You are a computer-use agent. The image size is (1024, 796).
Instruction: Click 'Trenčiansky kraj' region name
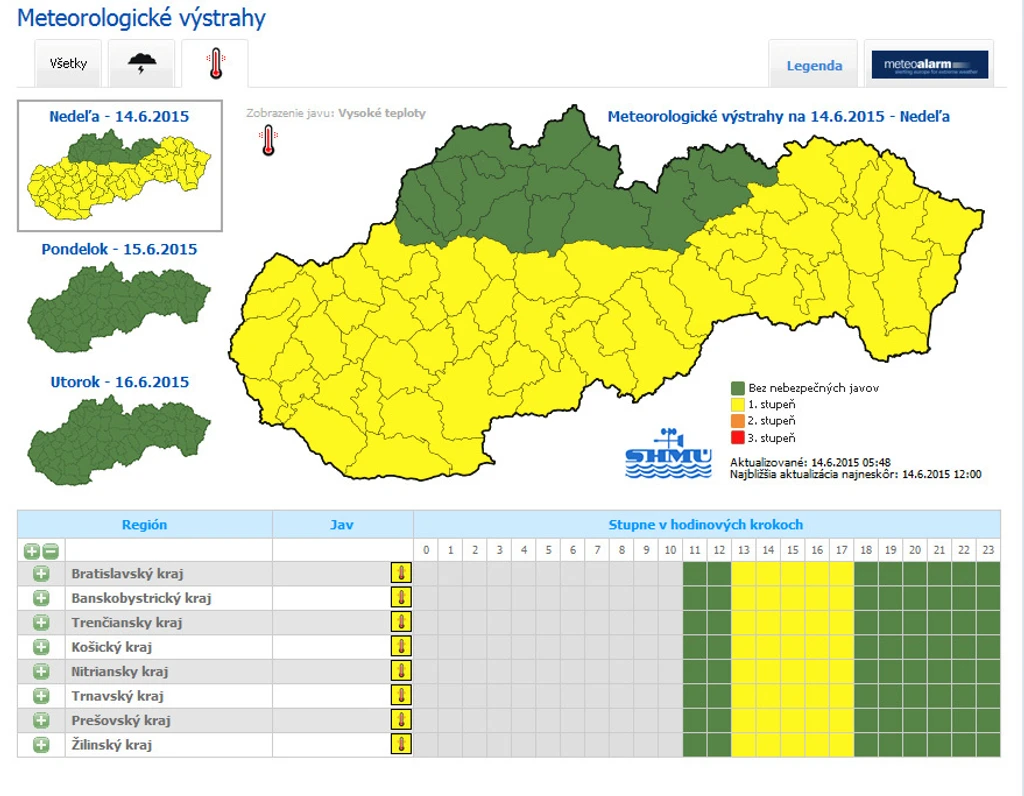pos(127,622)
